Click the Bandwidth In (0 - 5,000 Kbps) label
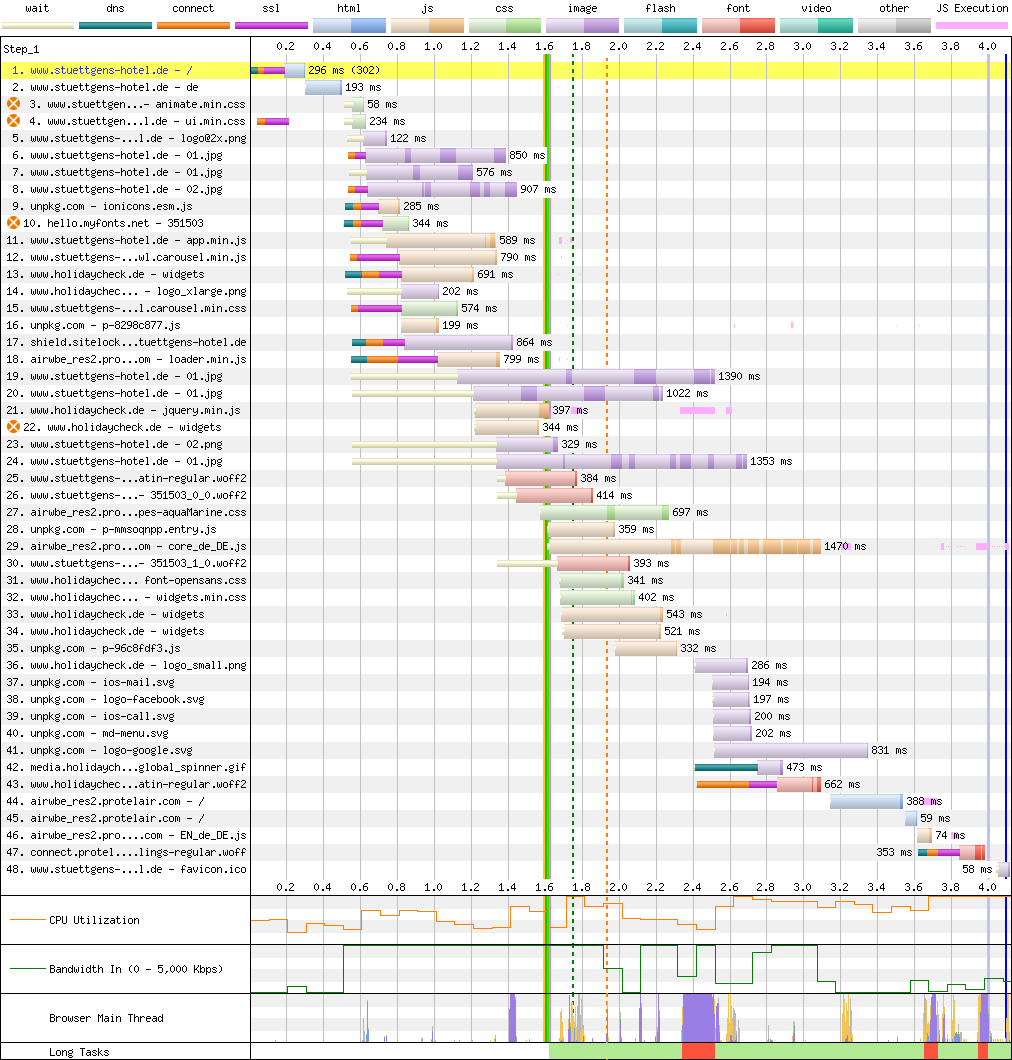This screenshot has height=1060, width=1012. coord(136,969)
